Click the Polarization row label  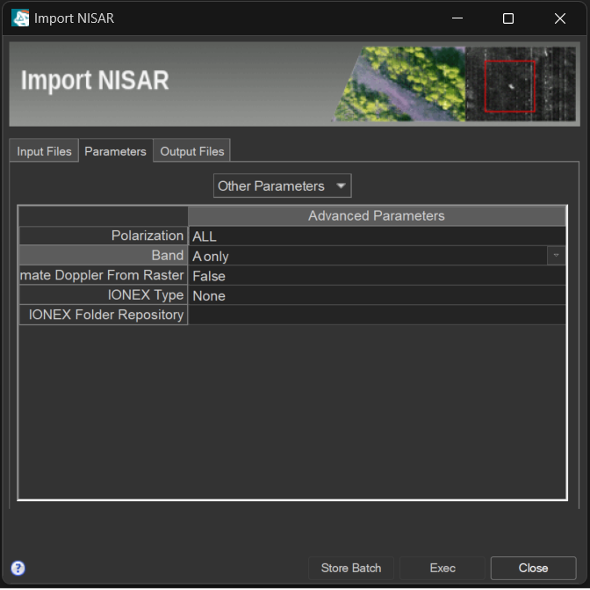pos(103,236)
